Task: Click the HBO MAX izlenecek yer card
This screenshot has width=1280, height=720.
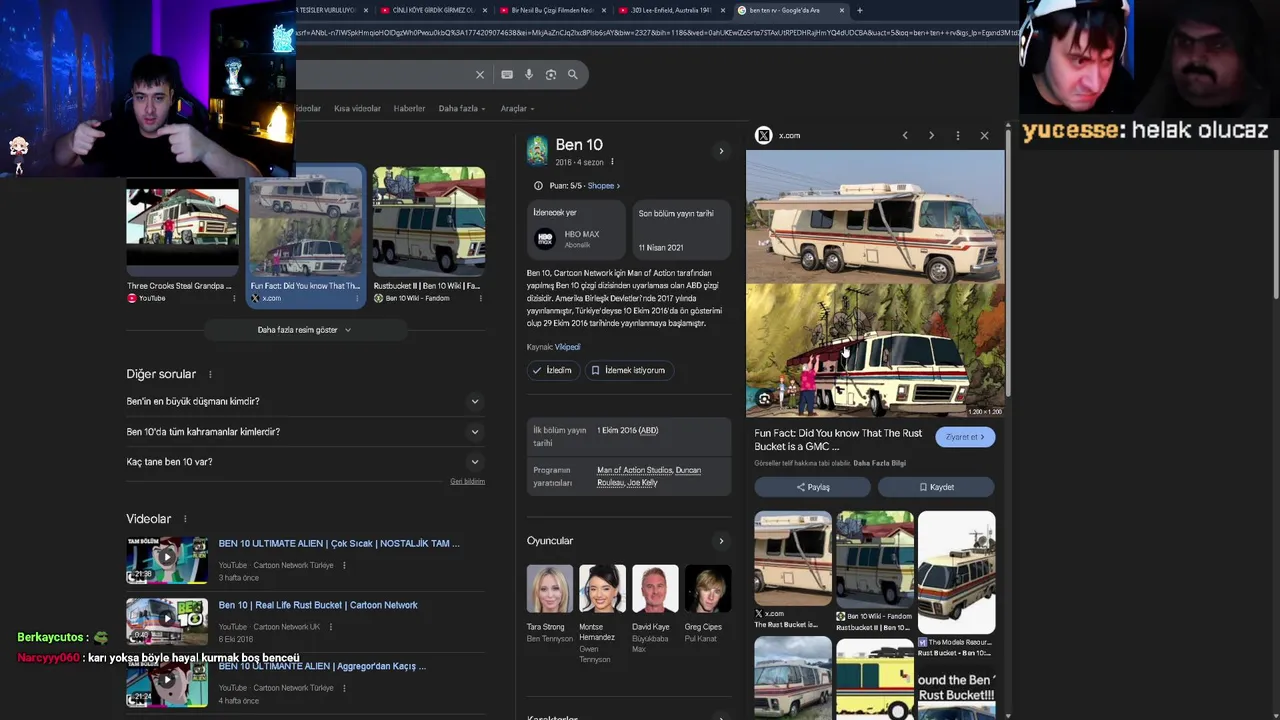Action: click(576, 231)
